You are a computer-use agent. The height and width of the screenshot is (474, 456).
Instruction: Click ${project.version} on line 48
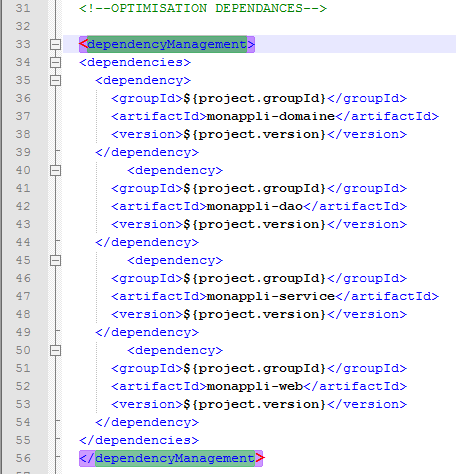(x=255, y=314)
